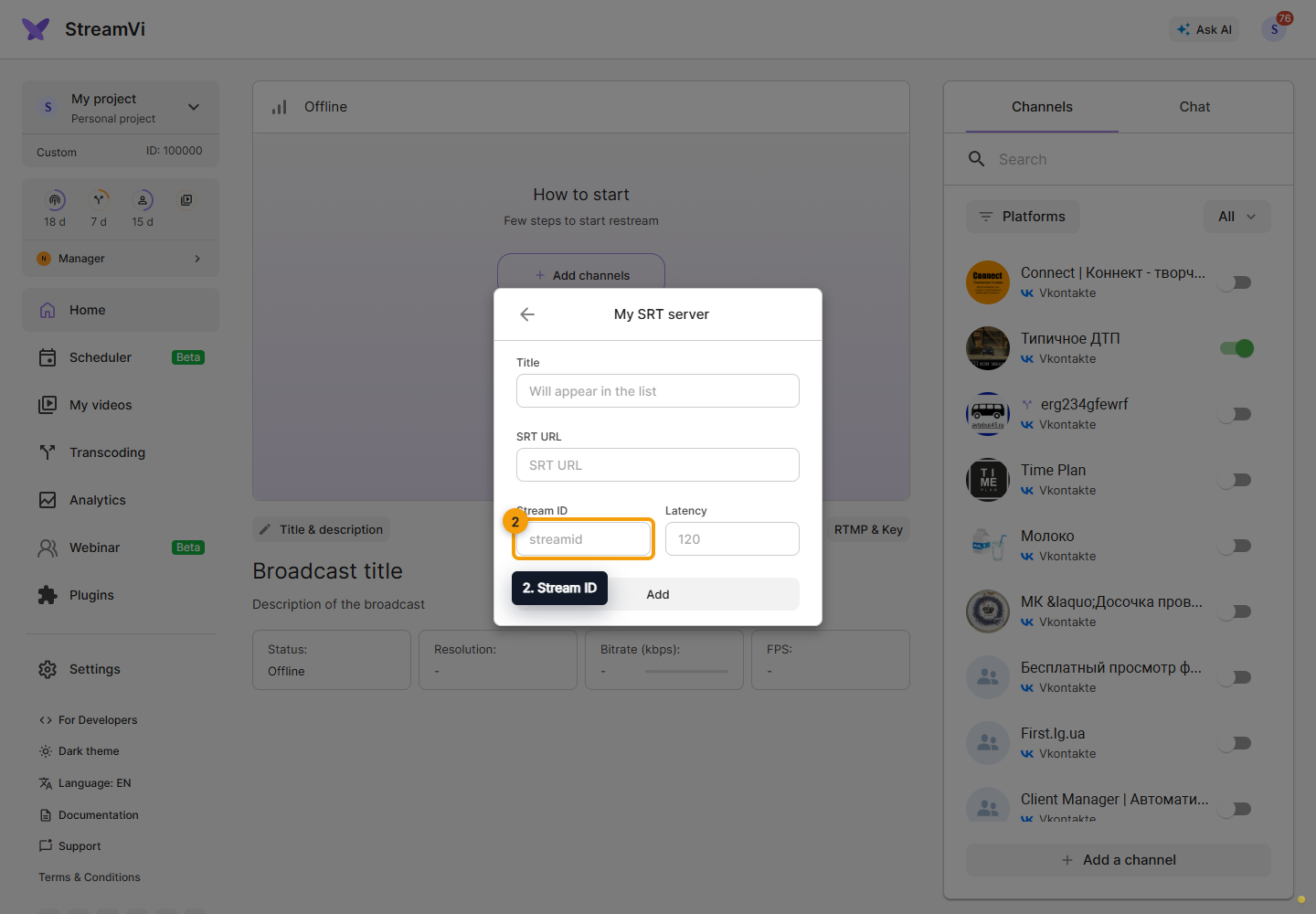Click the Webinar people icon
The width and height of the screenshot is (1316, 914).
tap(48, 547)
